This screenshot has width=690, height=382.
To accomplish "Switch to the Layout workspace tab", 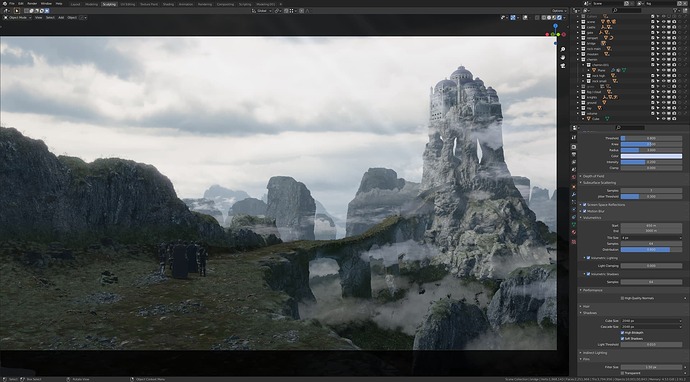I will (x=75, y=4).
